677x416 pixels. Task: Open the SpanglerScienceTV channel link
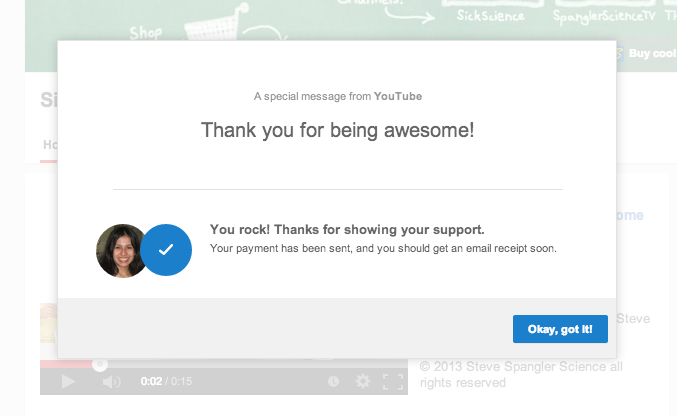(x=604, y=16)
